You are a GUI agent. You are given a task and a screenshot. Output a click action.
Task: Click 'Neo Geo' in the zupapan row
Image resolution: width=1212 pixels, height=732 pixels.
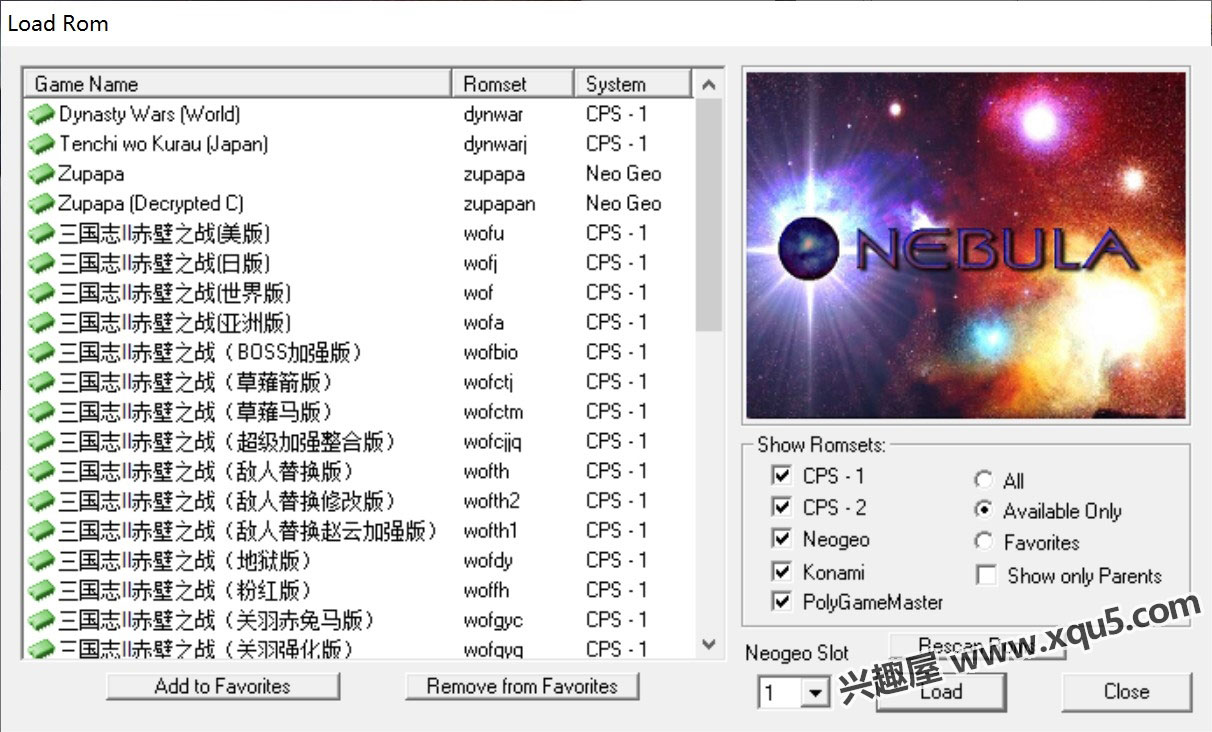click(x=624, y=204)
